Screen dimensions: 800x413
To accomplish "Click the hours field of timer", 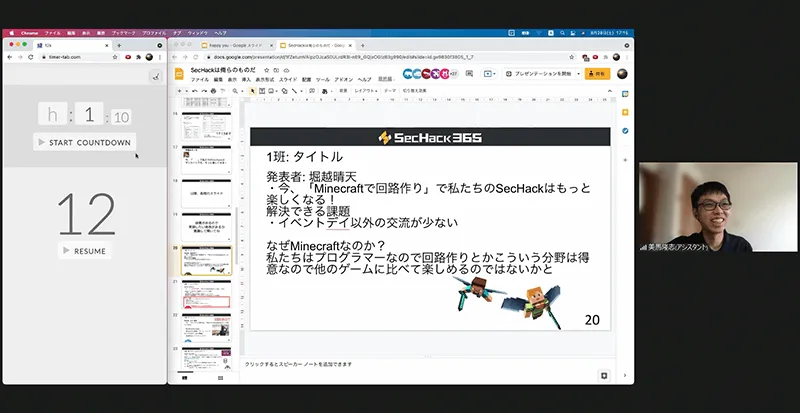I will click(x=53, y=114).
